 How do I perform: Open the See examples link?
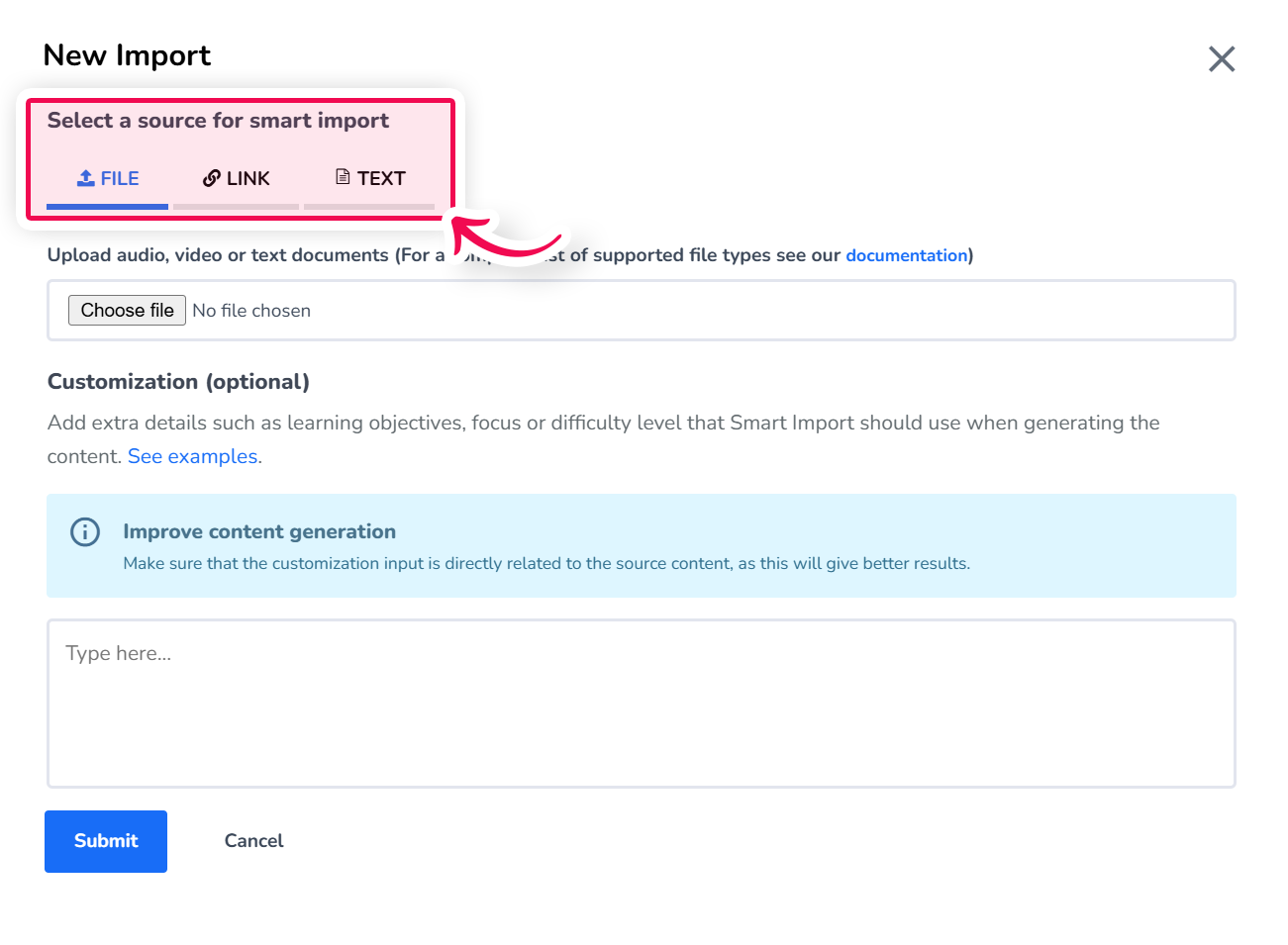tap(193, 456)
